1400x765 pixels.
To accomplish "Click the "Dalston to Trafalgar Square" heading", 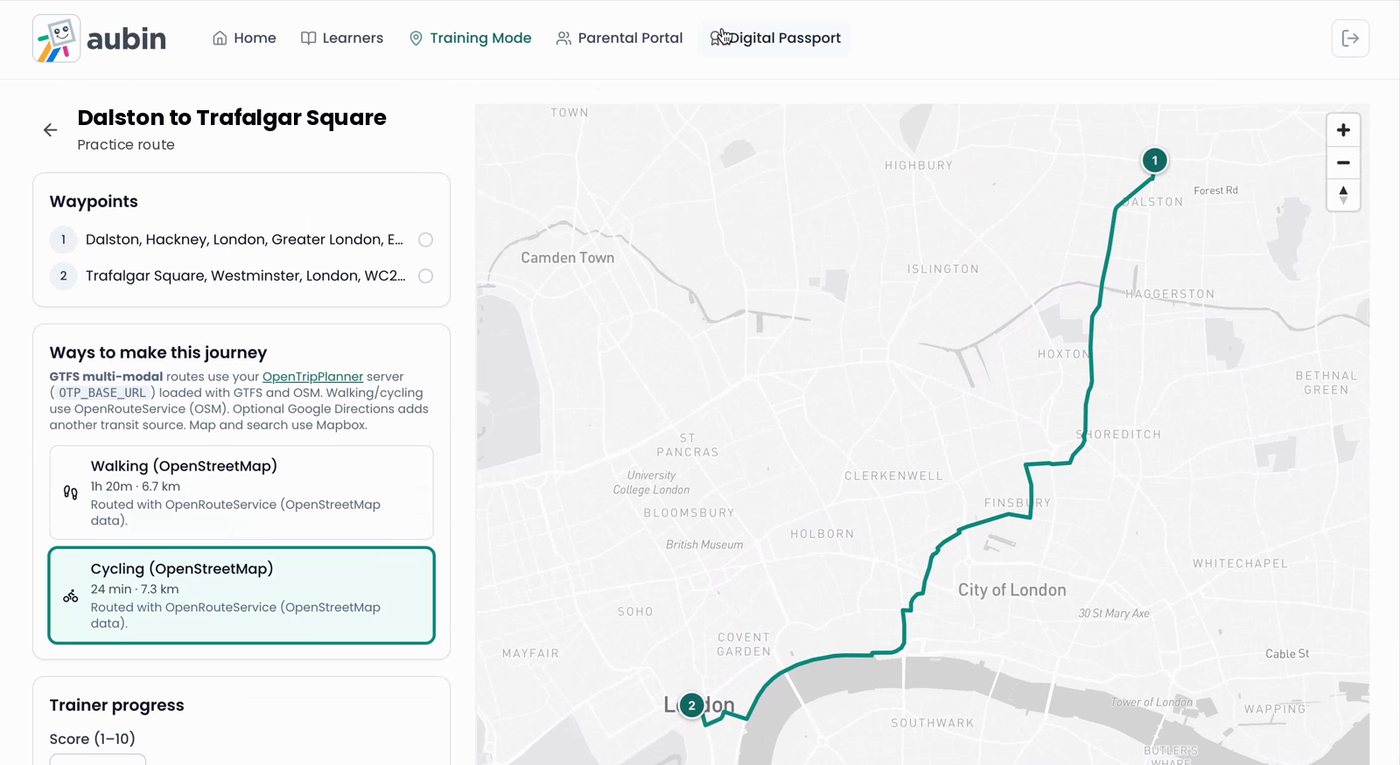I will click(x=232, y=117).
